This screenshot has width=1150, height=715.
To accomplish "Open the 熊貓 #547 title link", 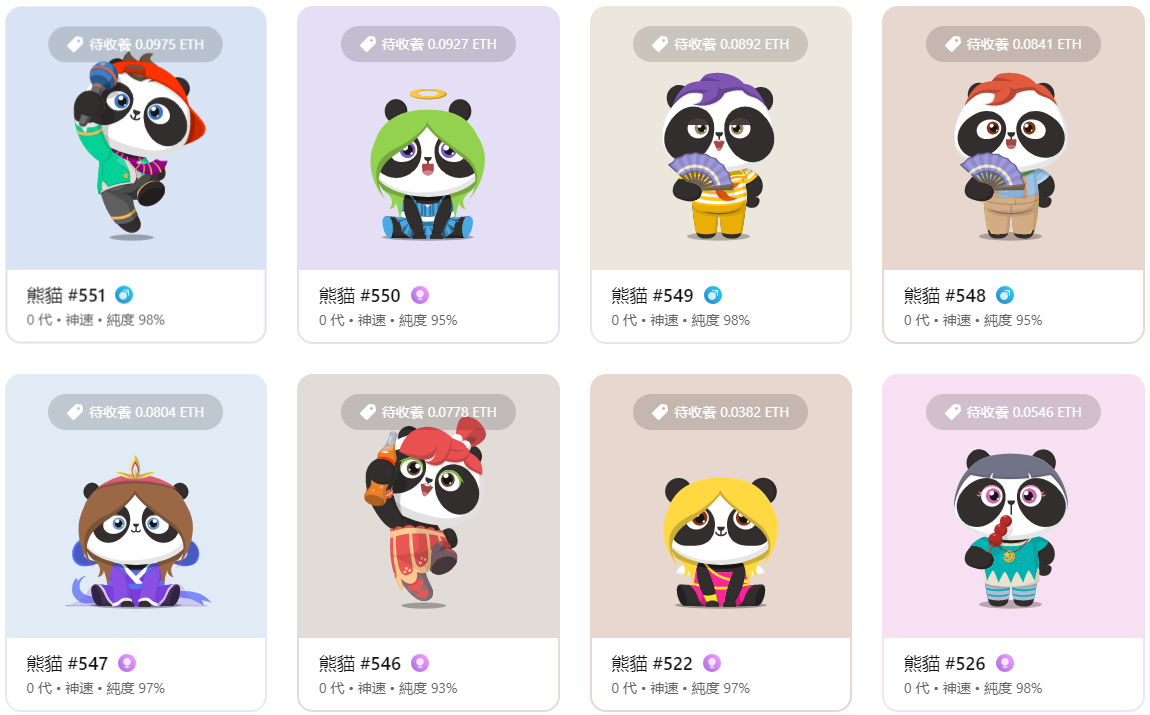I will click(67, 664).
